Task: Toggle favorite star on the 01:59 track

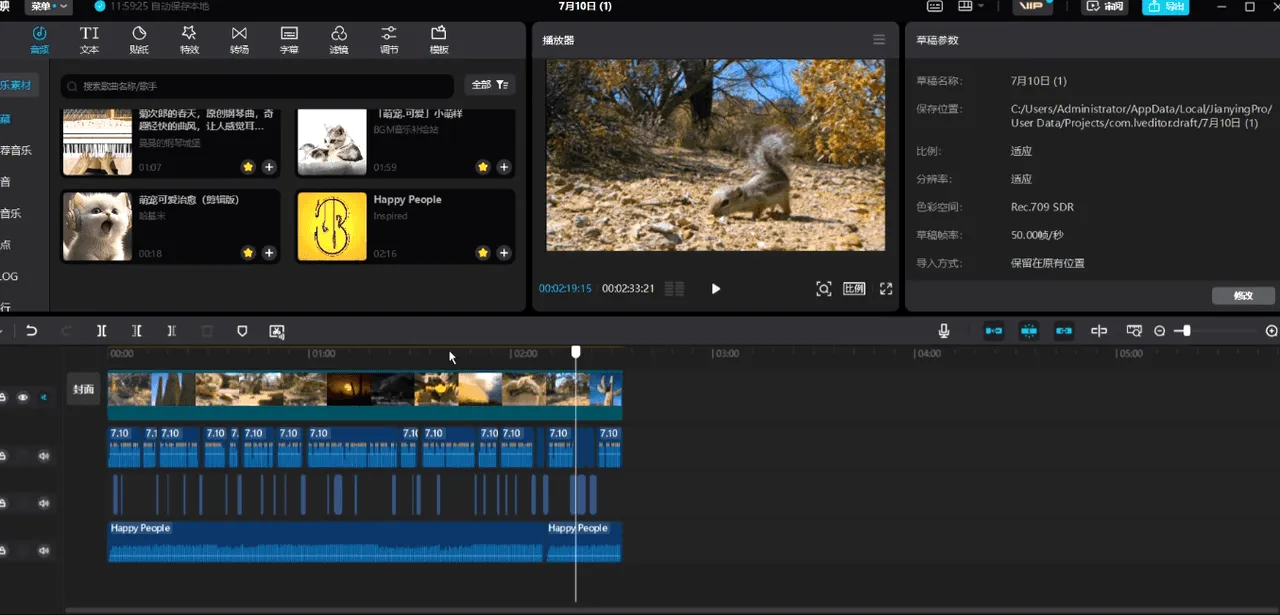Action: coord(483,167)
